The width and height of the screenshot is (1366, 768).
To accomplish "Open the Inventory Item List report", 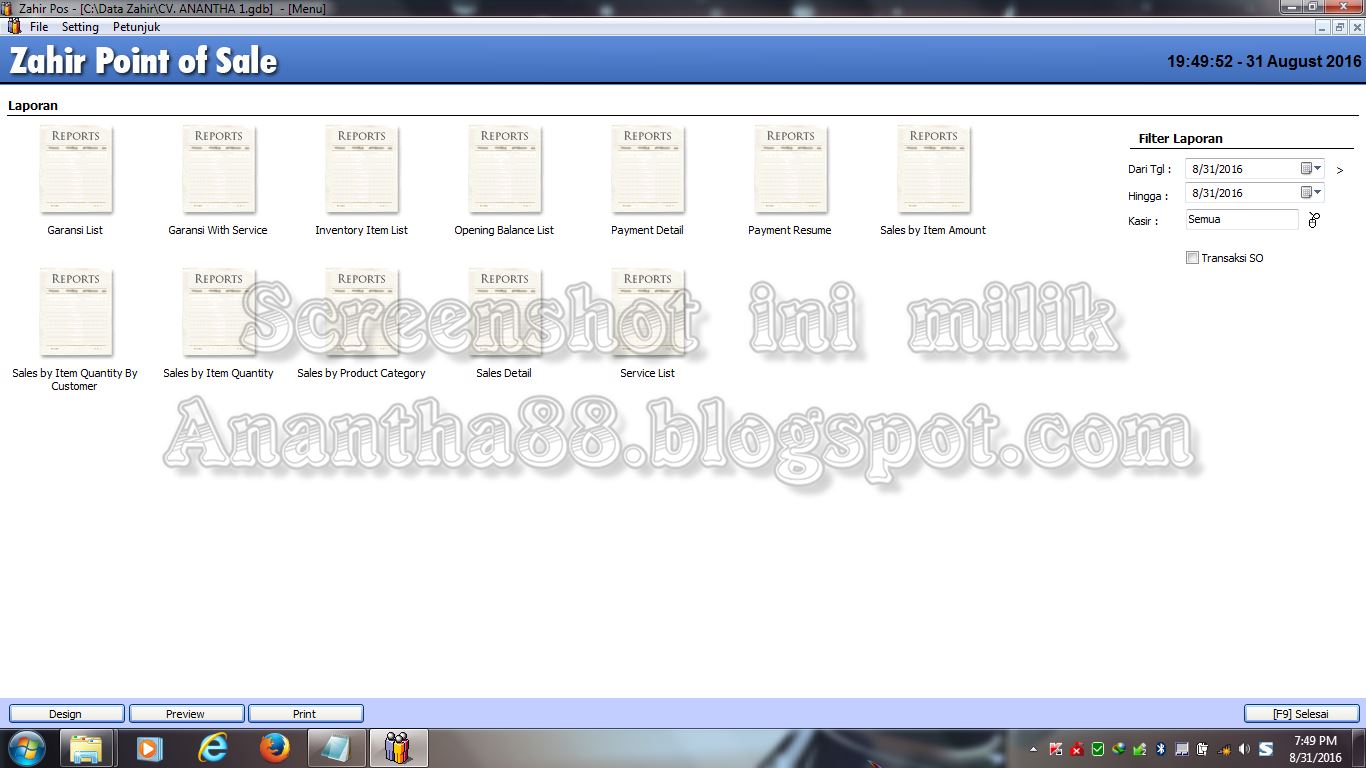I will [362, 170].
